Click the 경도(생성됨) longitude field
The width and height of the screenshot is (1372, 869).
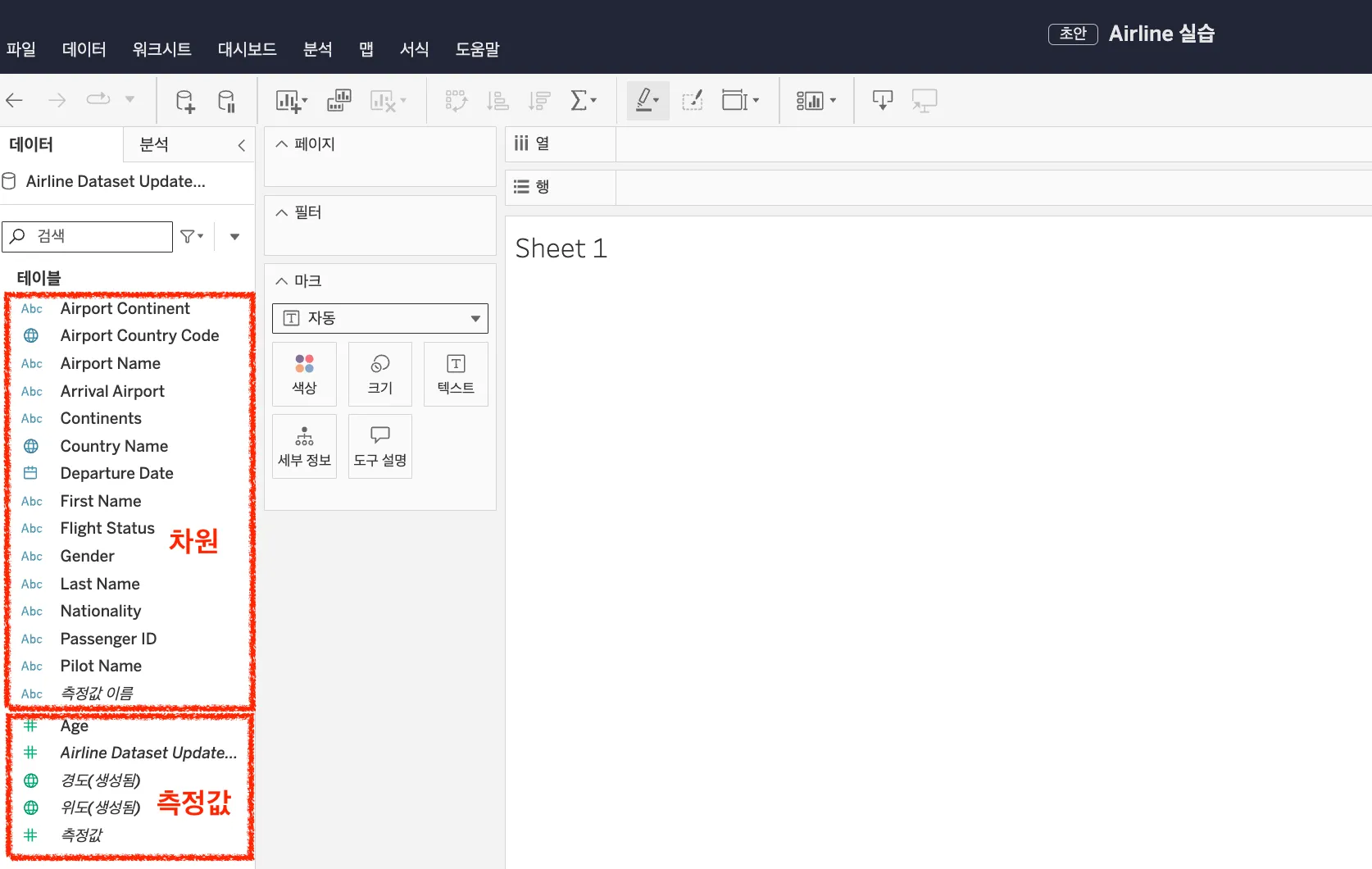(x=100, y=780)
